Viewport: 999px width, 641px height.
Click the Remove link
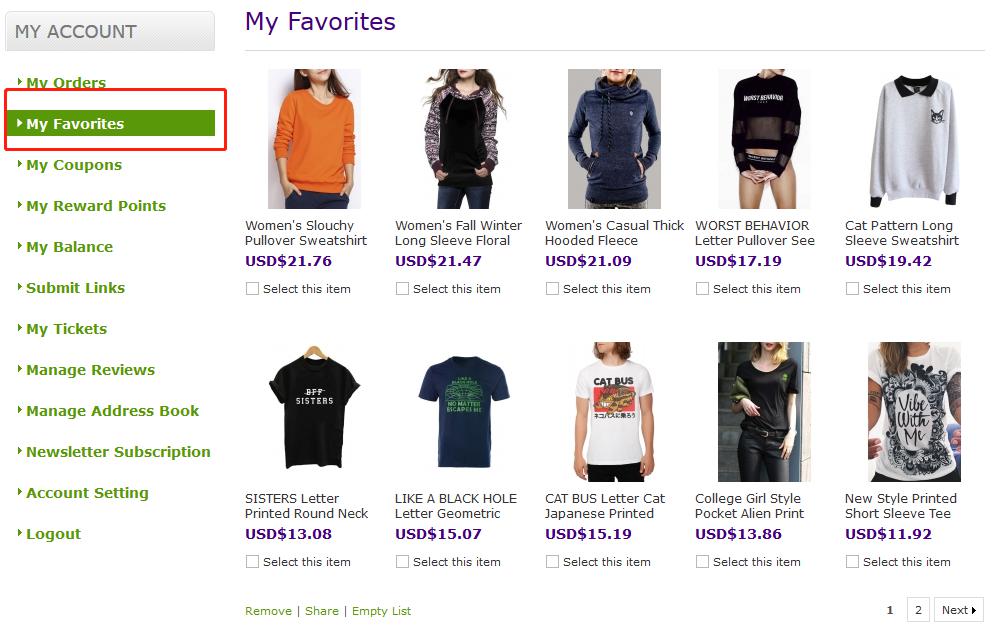click(268, 611)
